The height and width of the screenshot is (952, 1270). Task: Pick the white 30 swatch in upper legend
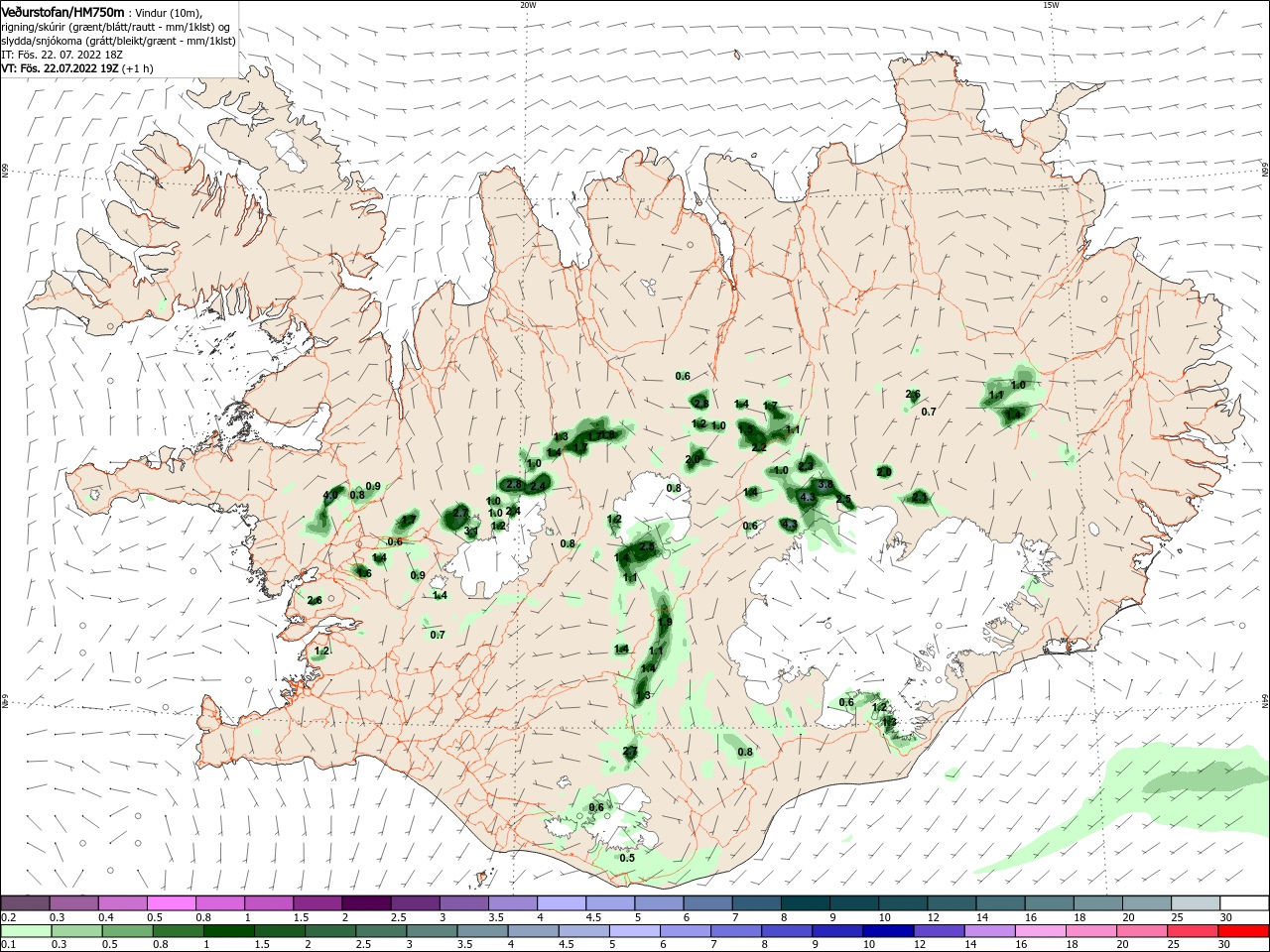pos(1244,902)
